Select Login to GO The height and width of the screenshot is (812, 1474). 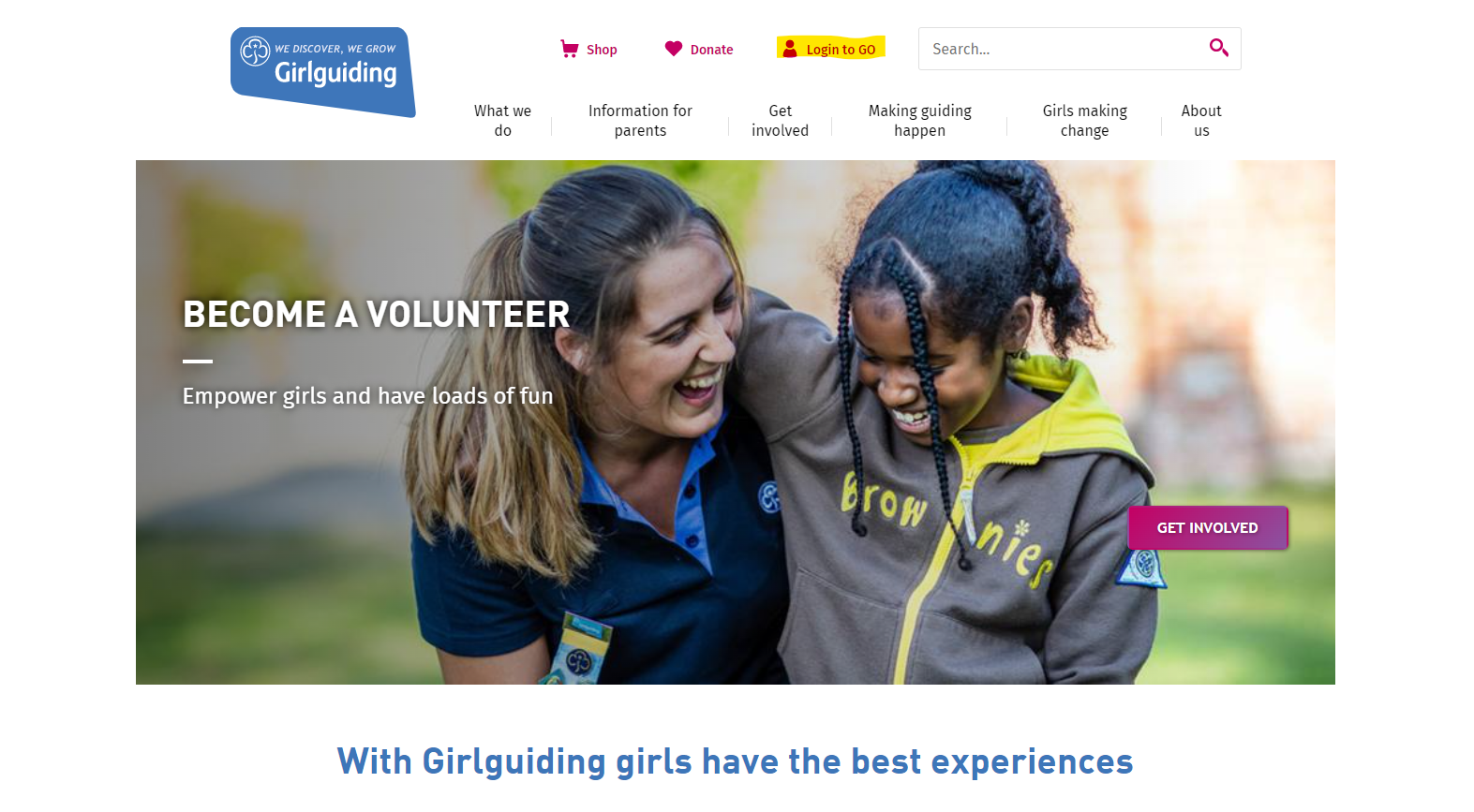tap(831, 49)
